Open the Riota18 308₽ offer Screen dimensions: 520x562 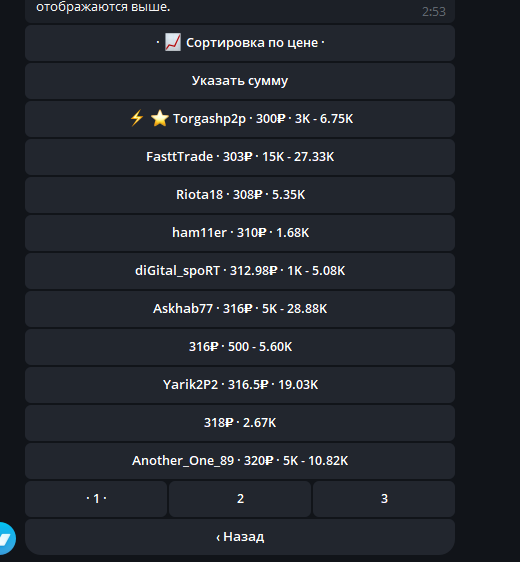(x=240, y=195)
